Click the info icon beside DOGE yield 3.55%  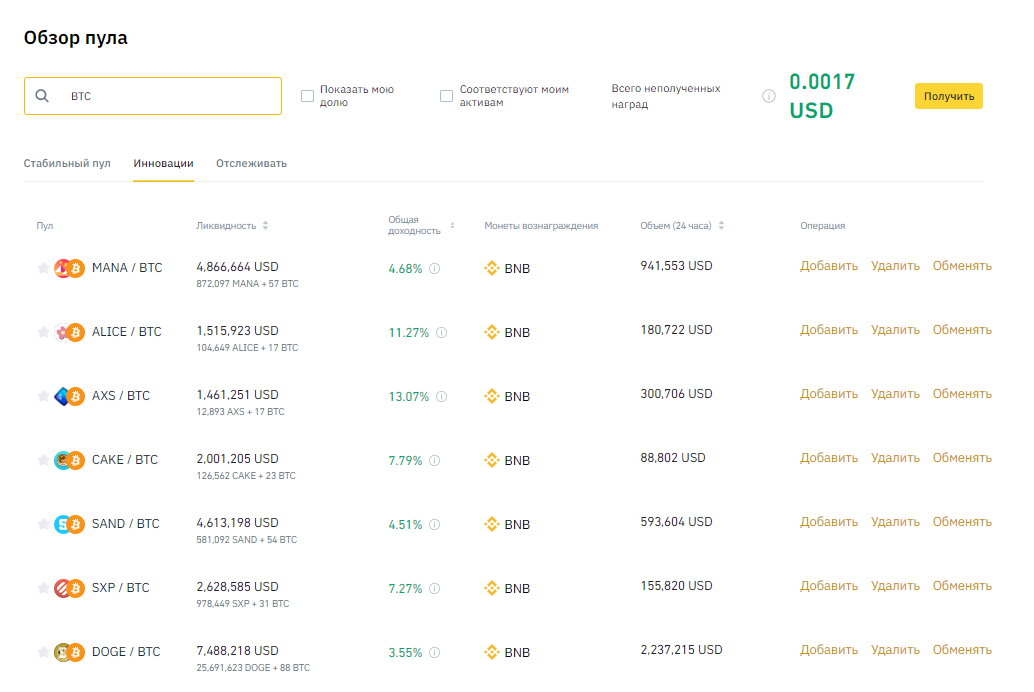434,652
